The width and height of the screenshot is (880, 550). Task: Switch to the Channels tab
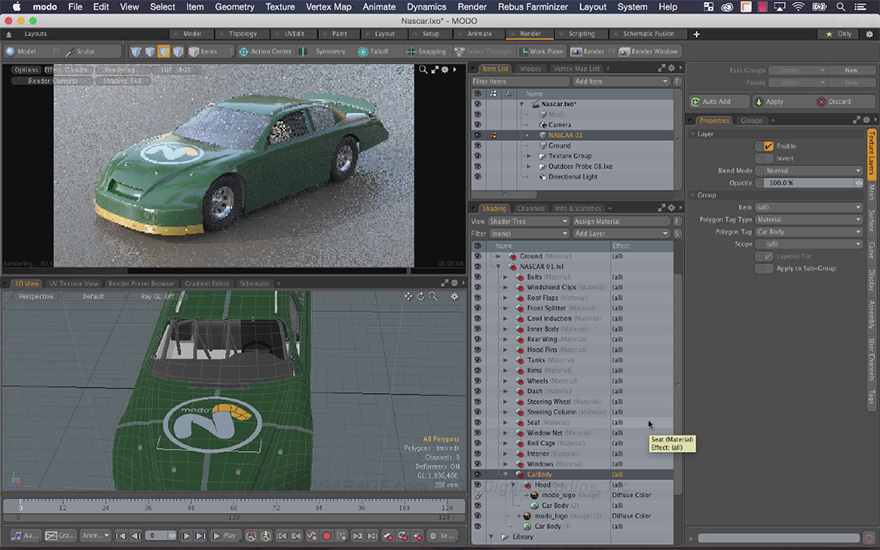(530, 208)
